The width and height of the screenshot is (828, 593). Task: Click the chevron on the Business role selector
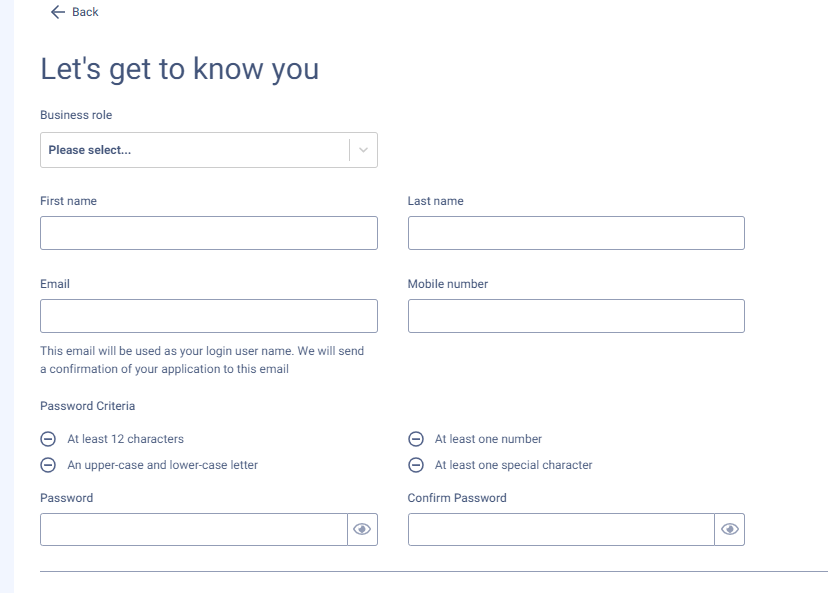[x=361, y=149]
